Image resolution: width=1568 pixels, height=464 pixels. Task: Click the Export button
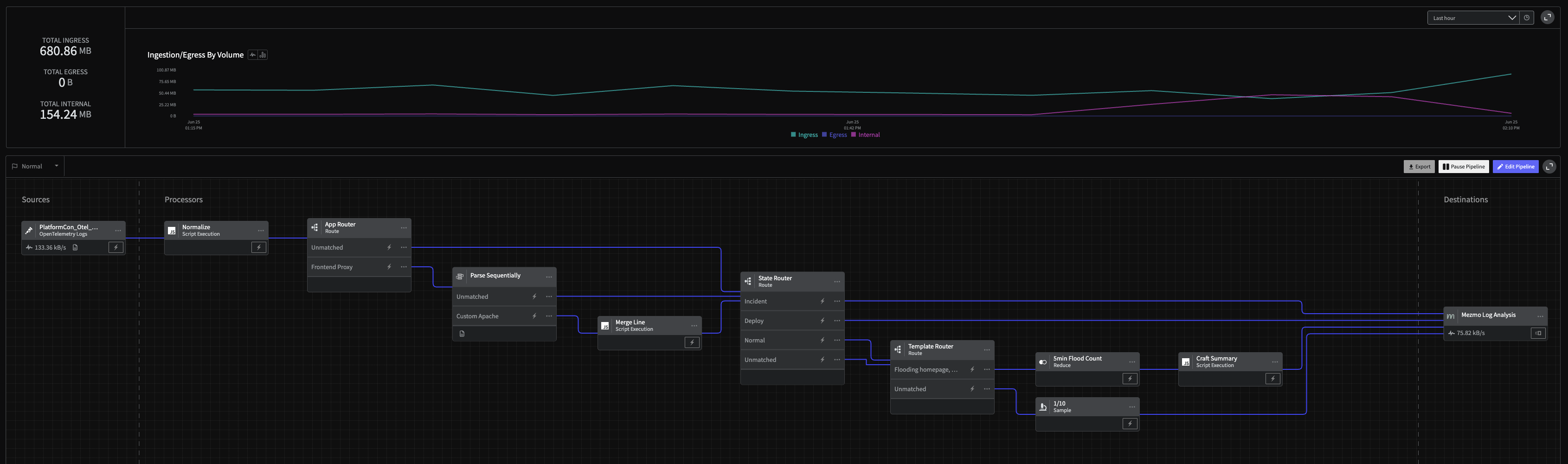click(1419, 167)
